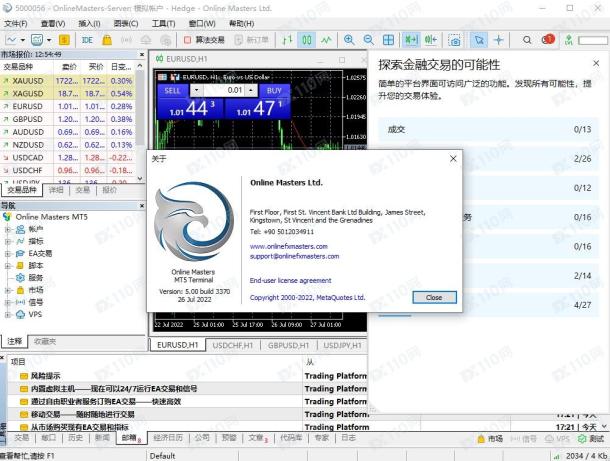Expand the VPS tree node
The width and height of the screenshot is (610, 461).
tap(7, 314)
